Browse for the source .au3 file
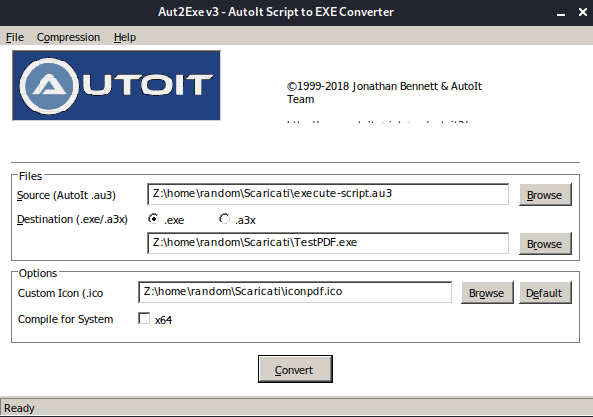 coord(545,195)
